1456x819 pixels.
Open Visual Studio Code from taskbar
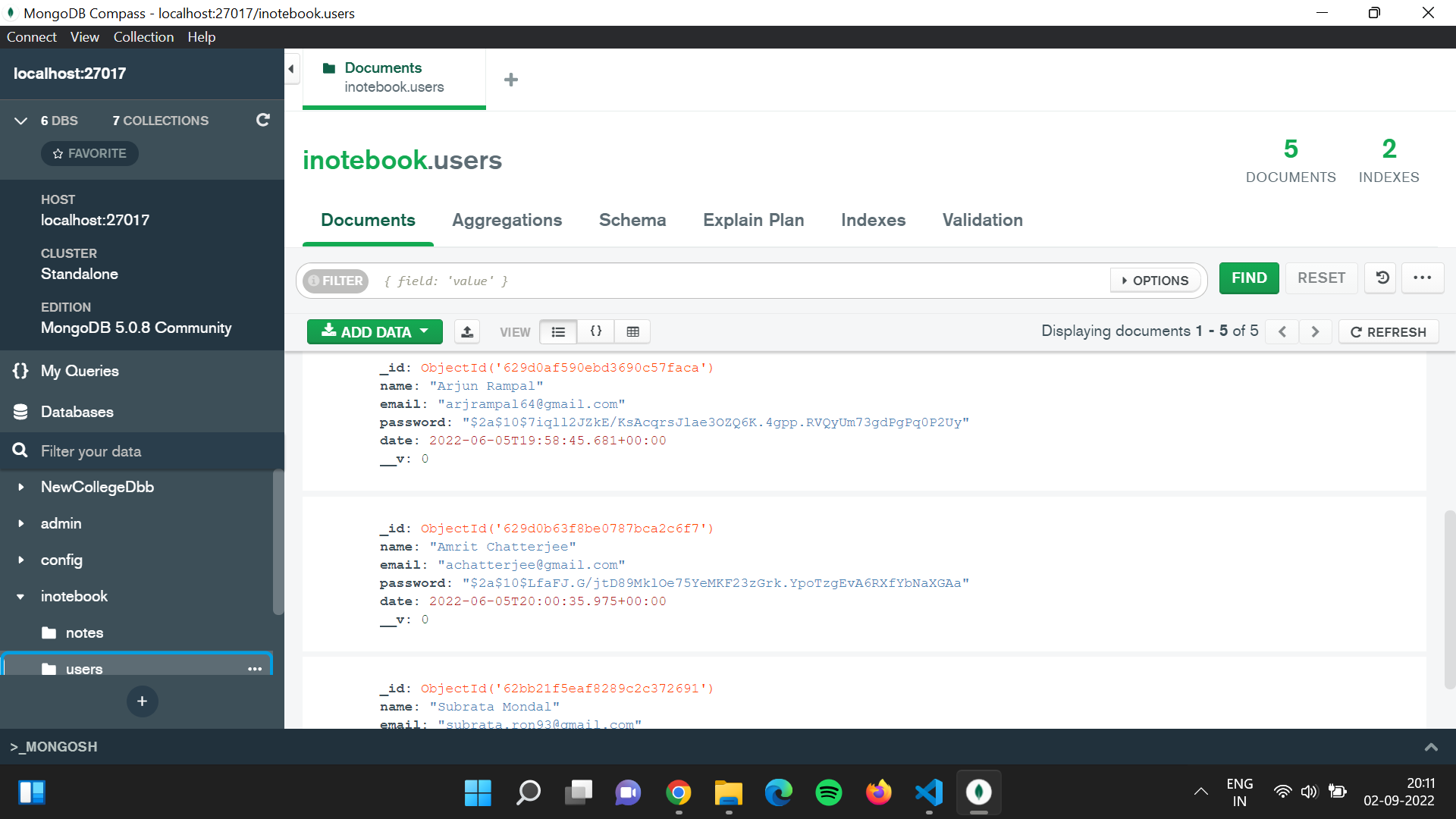tap(929, 792)
